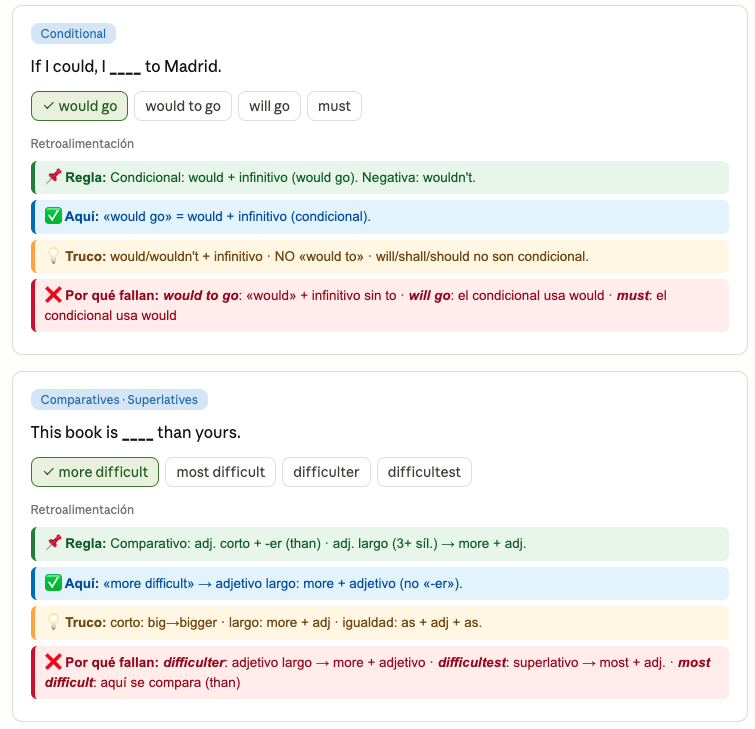This screenshot has width=755, height=729.
Task: Click the pushpin icon in Comparativo Regla
Action: tap(53, 543)
